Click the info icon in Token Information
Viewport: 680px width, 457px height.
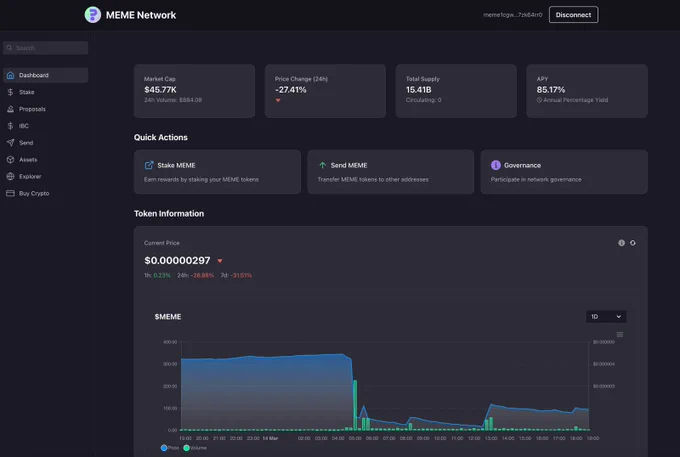coord(621,243)
